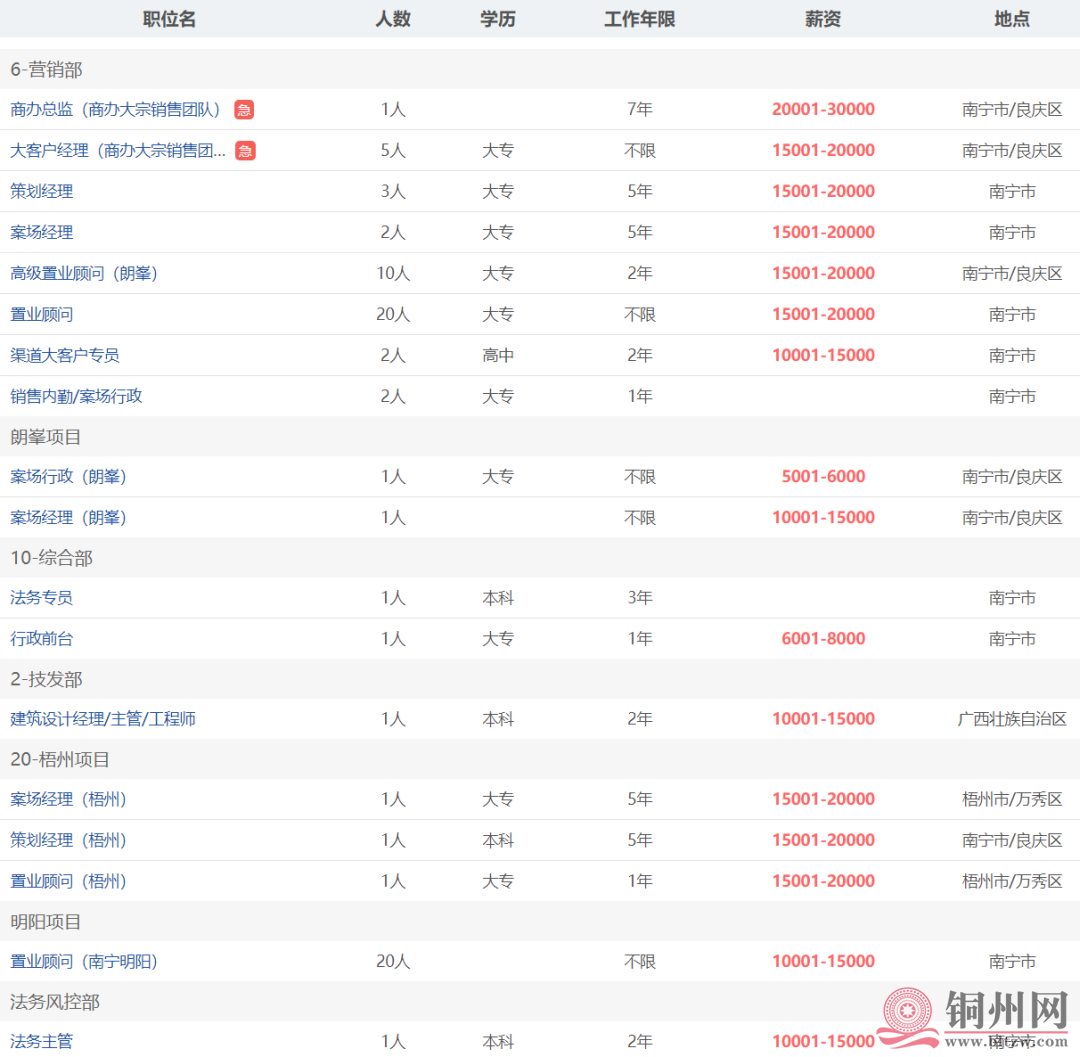Click the 职位名 column header
1080x1057 pixels.
(x=169, y=19)
